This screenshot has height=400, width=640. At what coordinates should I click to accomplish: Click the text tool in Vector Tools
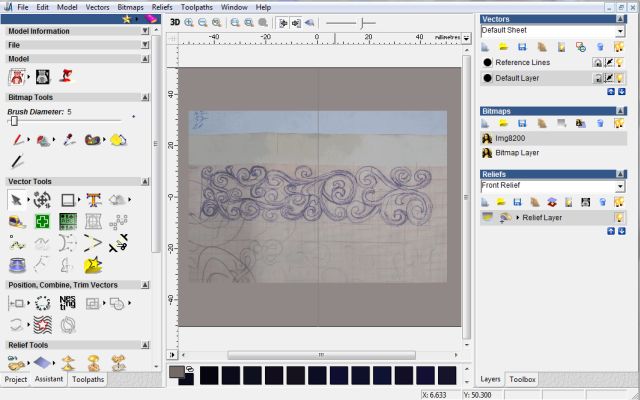point(94,200)
